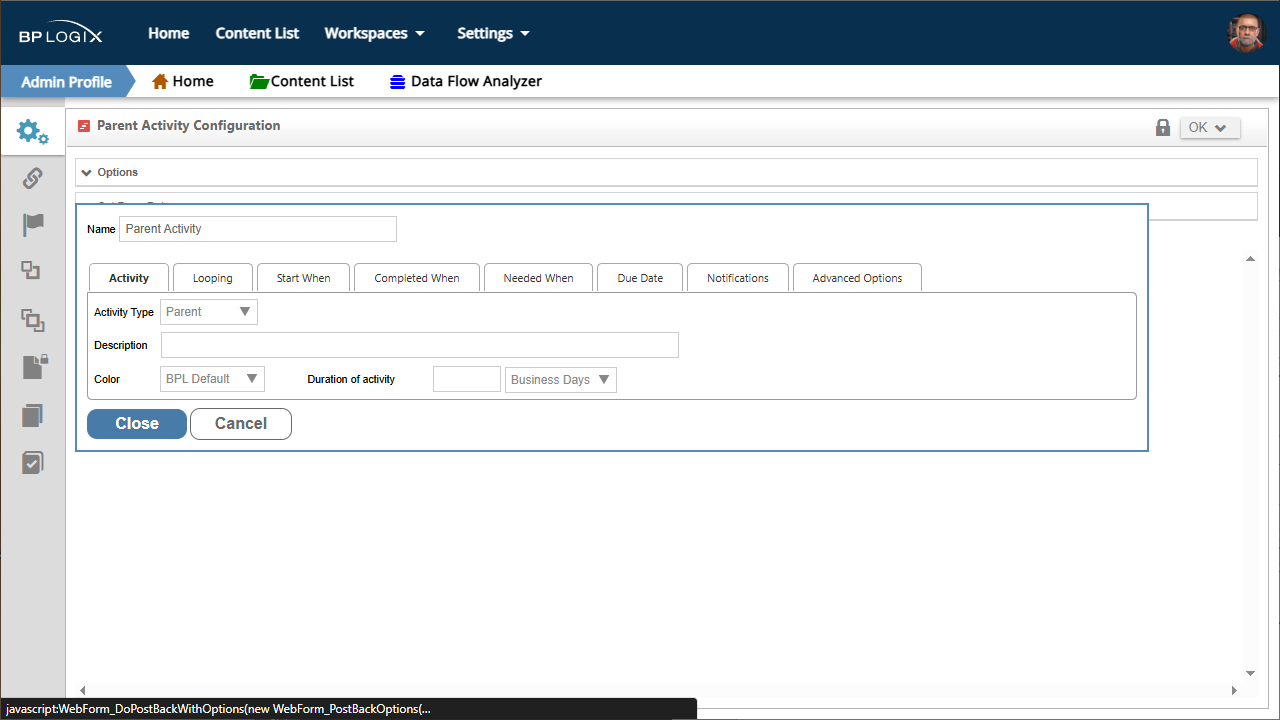
Task: Switch to the Notifications tab
Action: (738, 278)
